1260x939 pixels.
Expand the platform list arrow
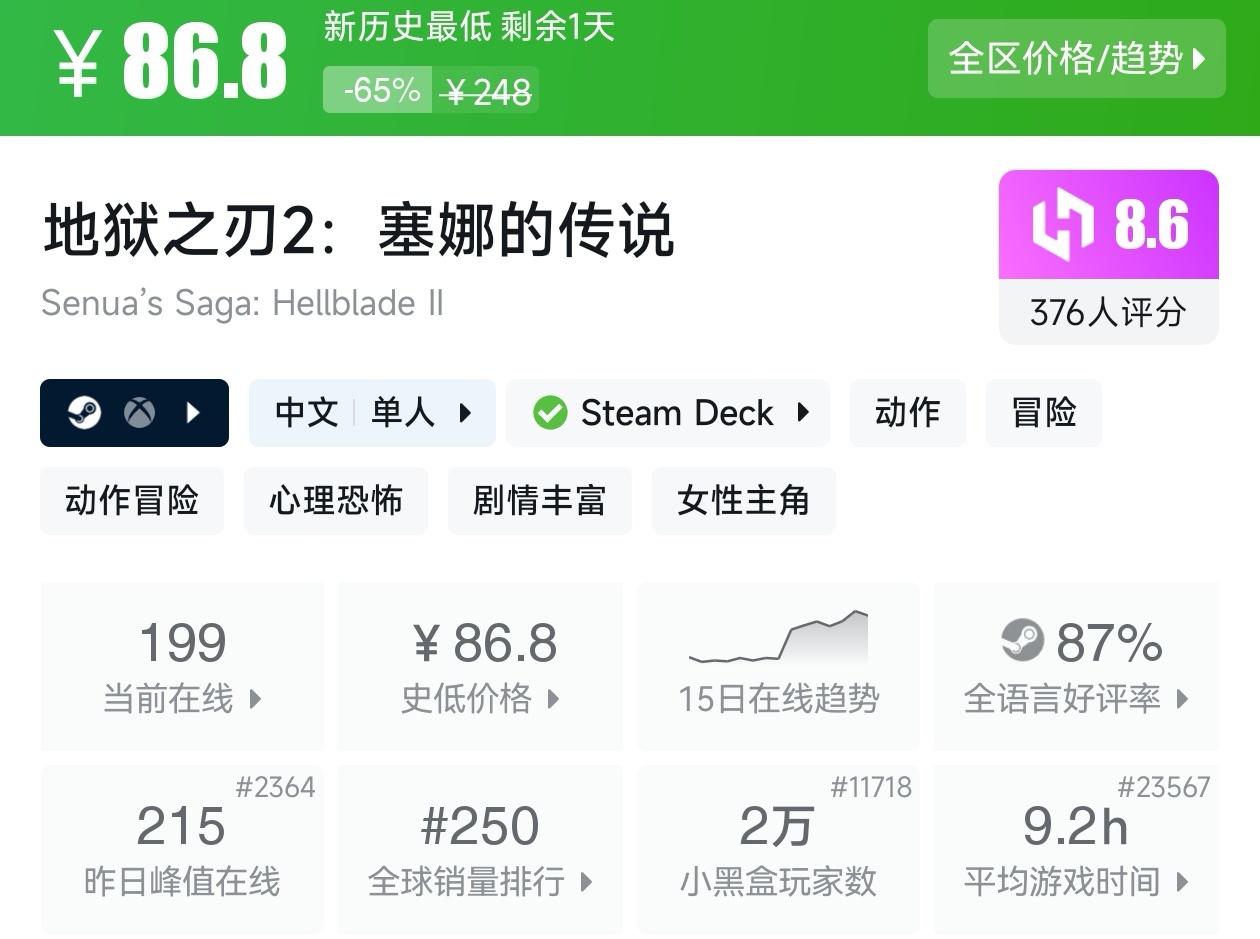[194, 412]
